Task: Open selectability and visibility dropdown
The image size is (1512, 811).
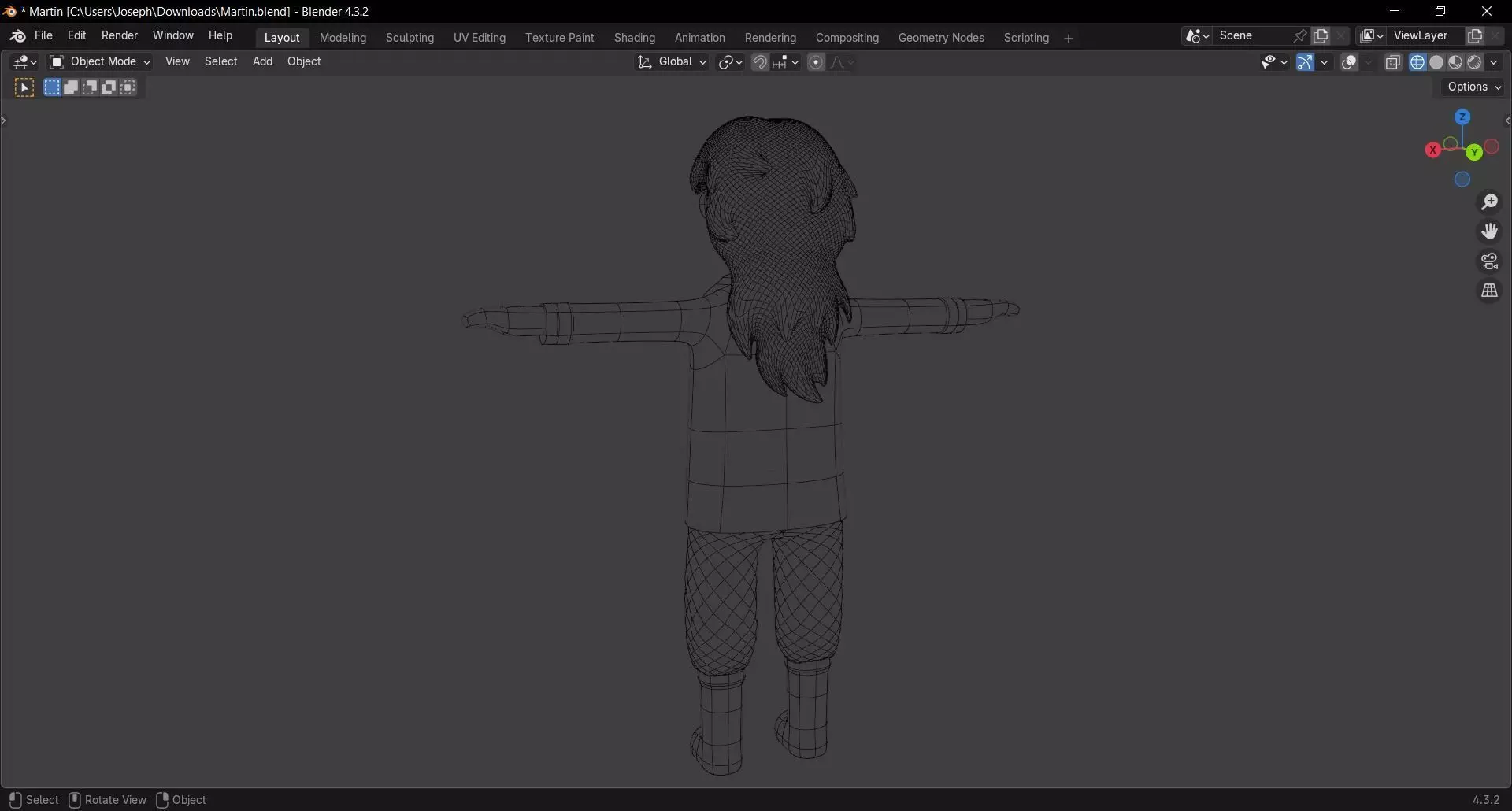Action: click(1273, 62)
